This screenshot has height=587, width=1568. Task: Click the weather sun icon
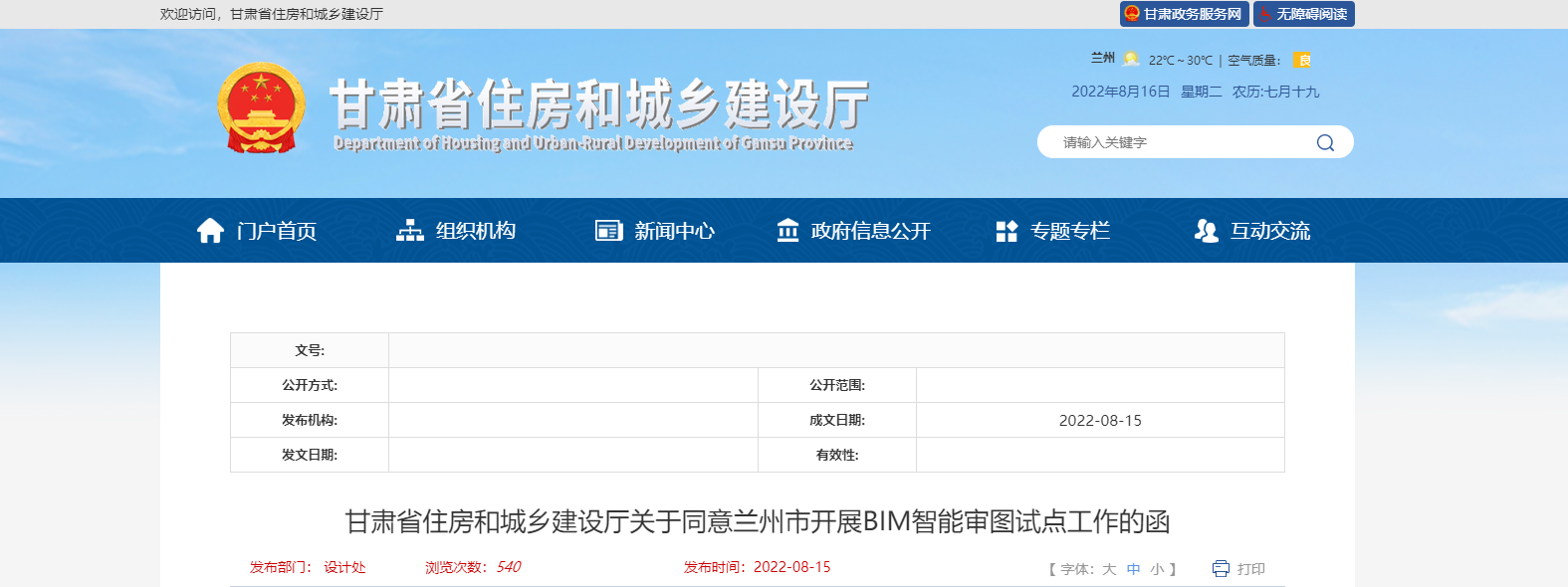coord(1131,59)
